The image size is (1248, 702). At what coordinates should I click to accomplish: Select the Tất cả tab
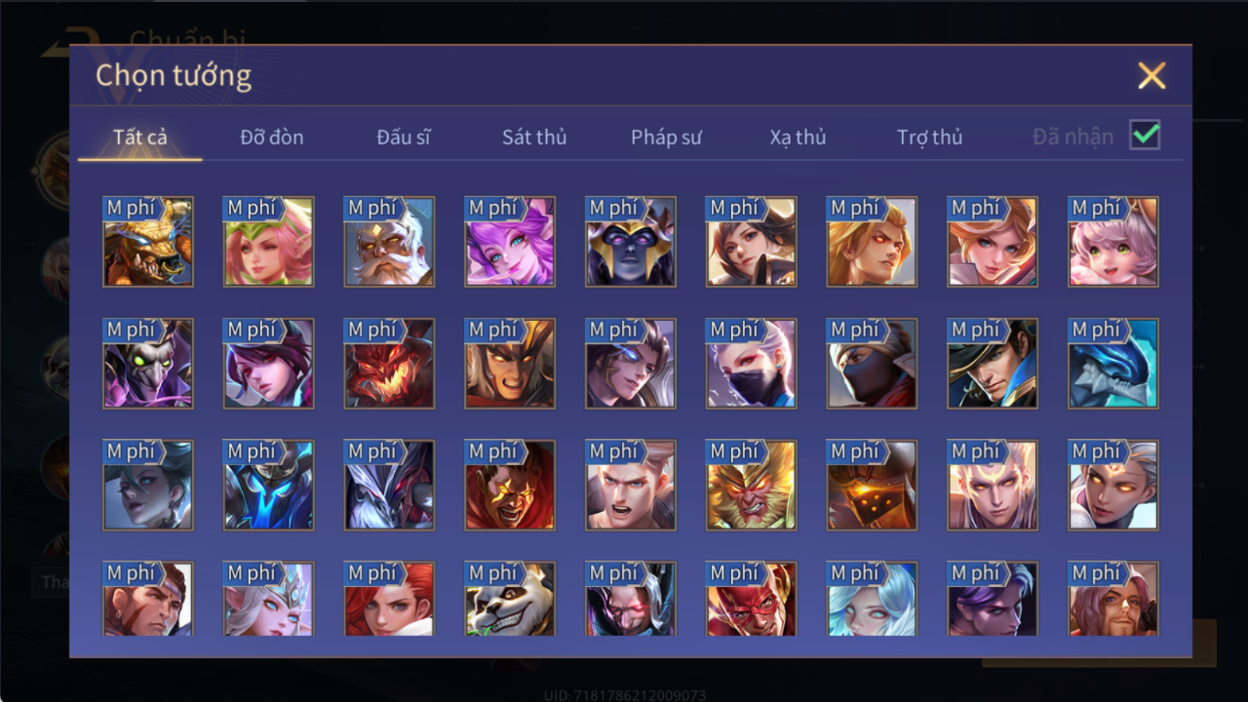(140, 137)
